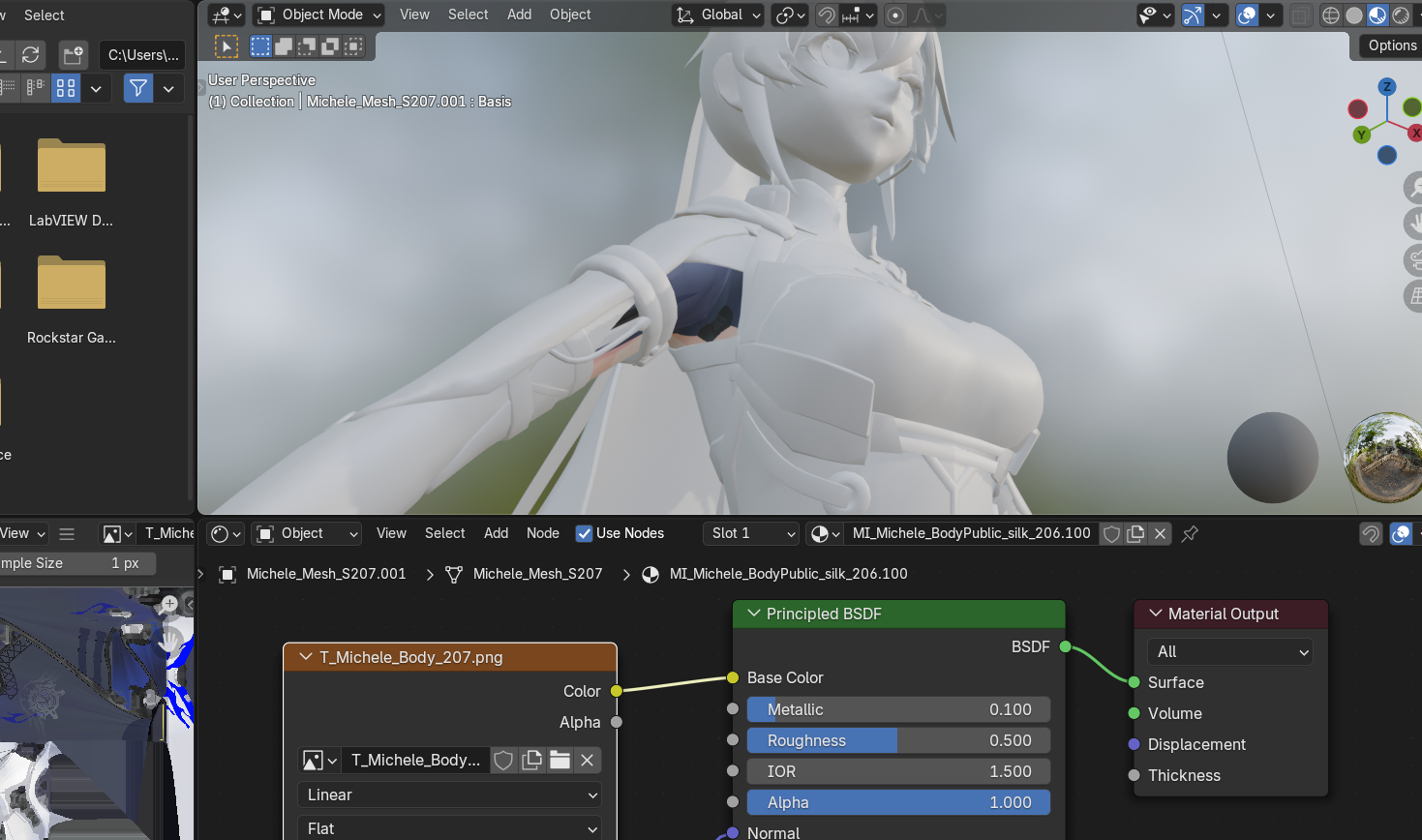1422x840 pixels.
Task: Open the Node menu in node editor
Action: [x=543, y=533]
